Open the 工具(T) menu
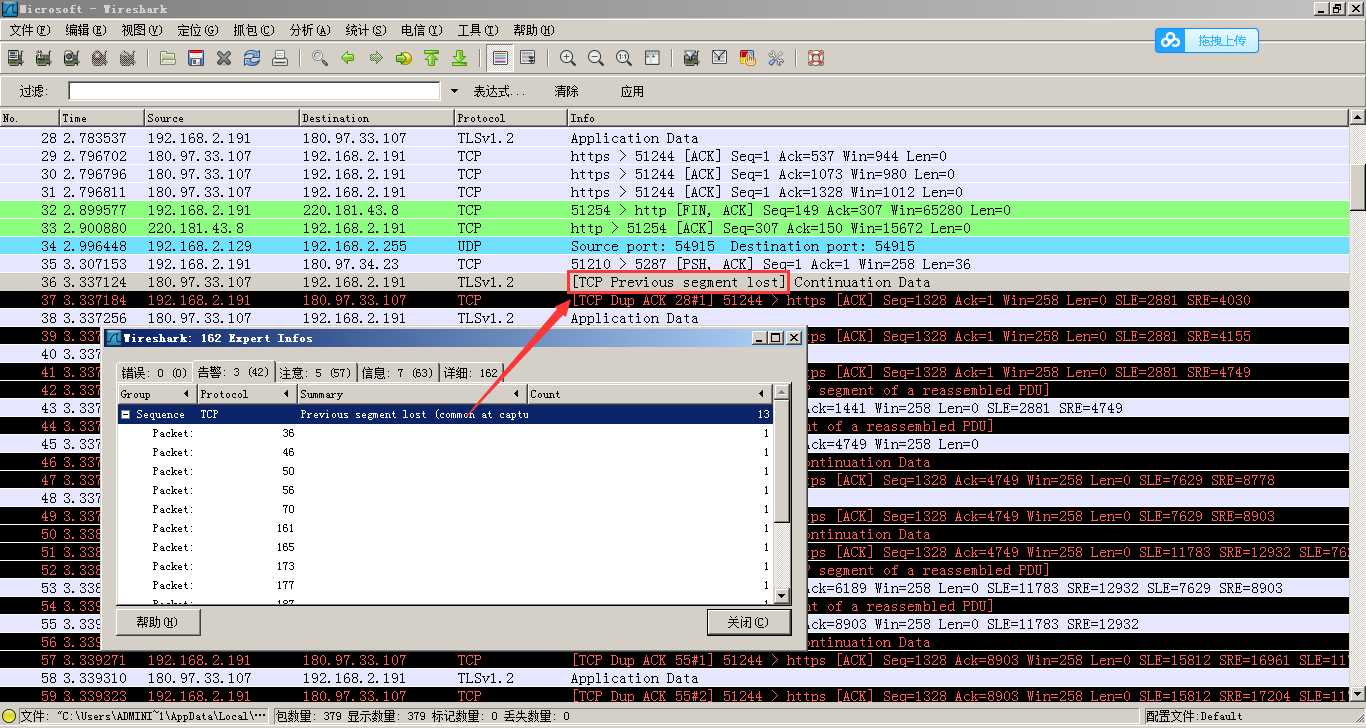 point(477,30)
